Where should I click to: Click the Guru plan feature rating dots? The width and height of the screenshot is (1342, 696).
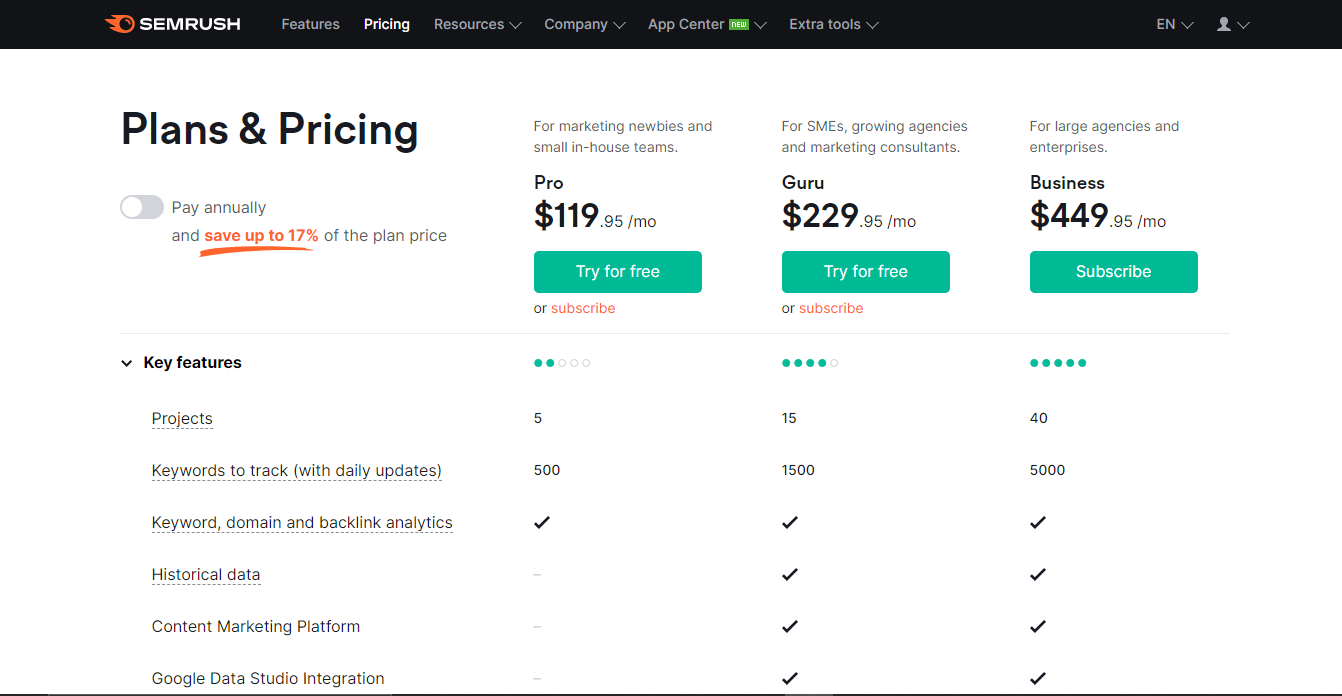click(x=810, y=363)
